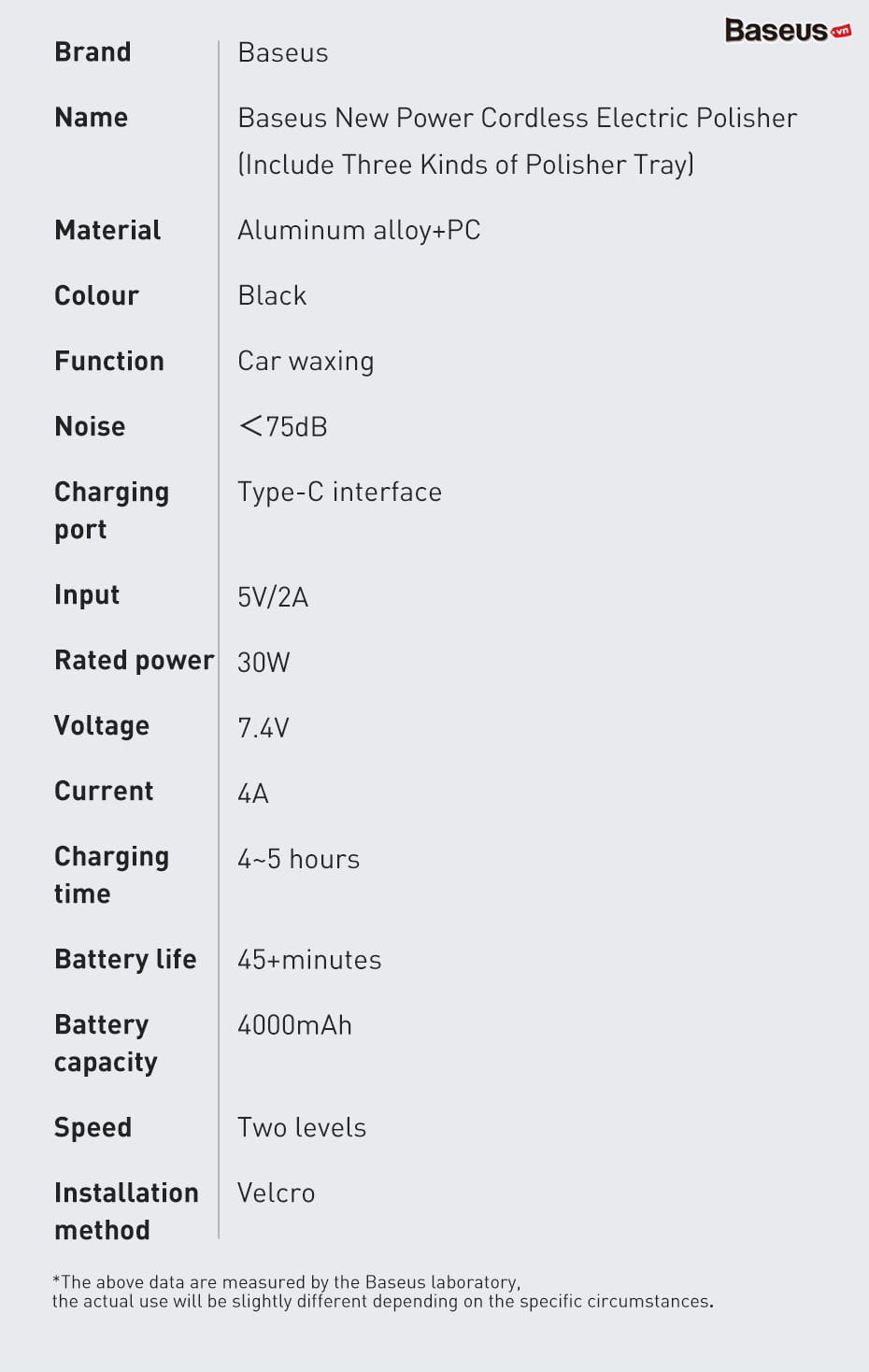
Task: Select the 45+minutes battery life value
Action: [309, 960]
